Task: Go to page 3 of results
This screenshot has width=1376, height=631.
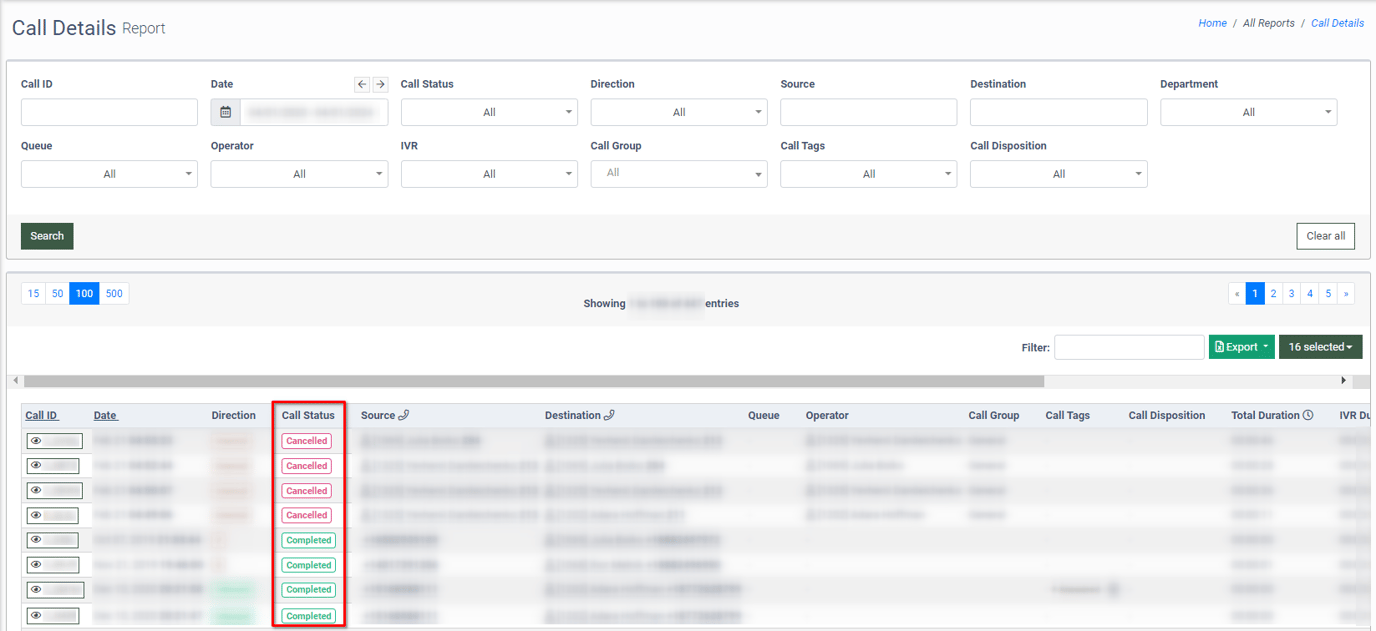Action: pos(1292,294)
